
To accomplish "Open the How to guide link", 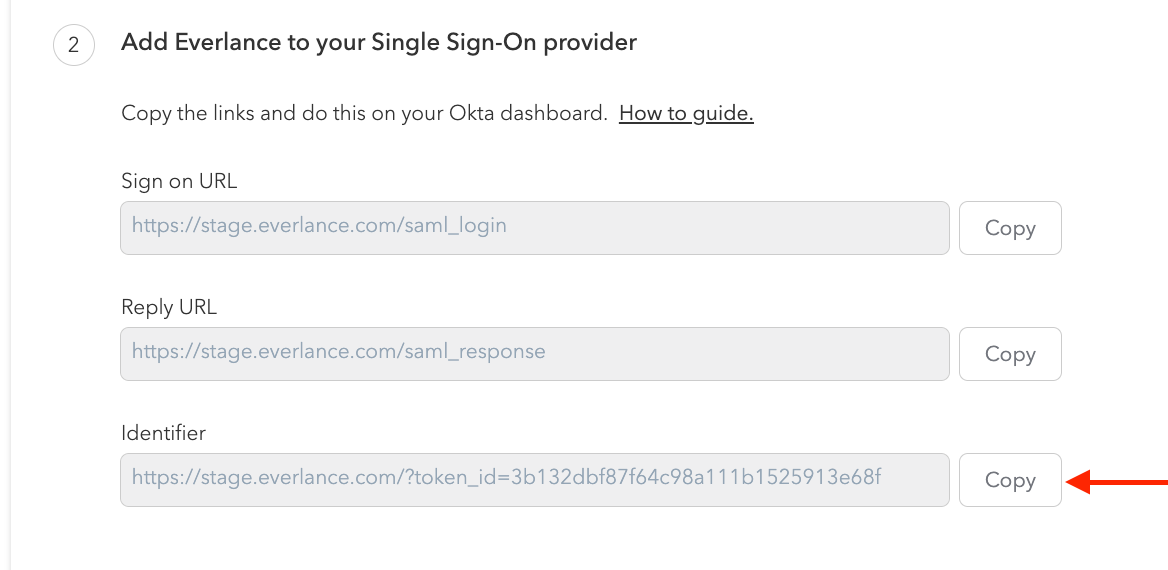I will click(686, 113).
